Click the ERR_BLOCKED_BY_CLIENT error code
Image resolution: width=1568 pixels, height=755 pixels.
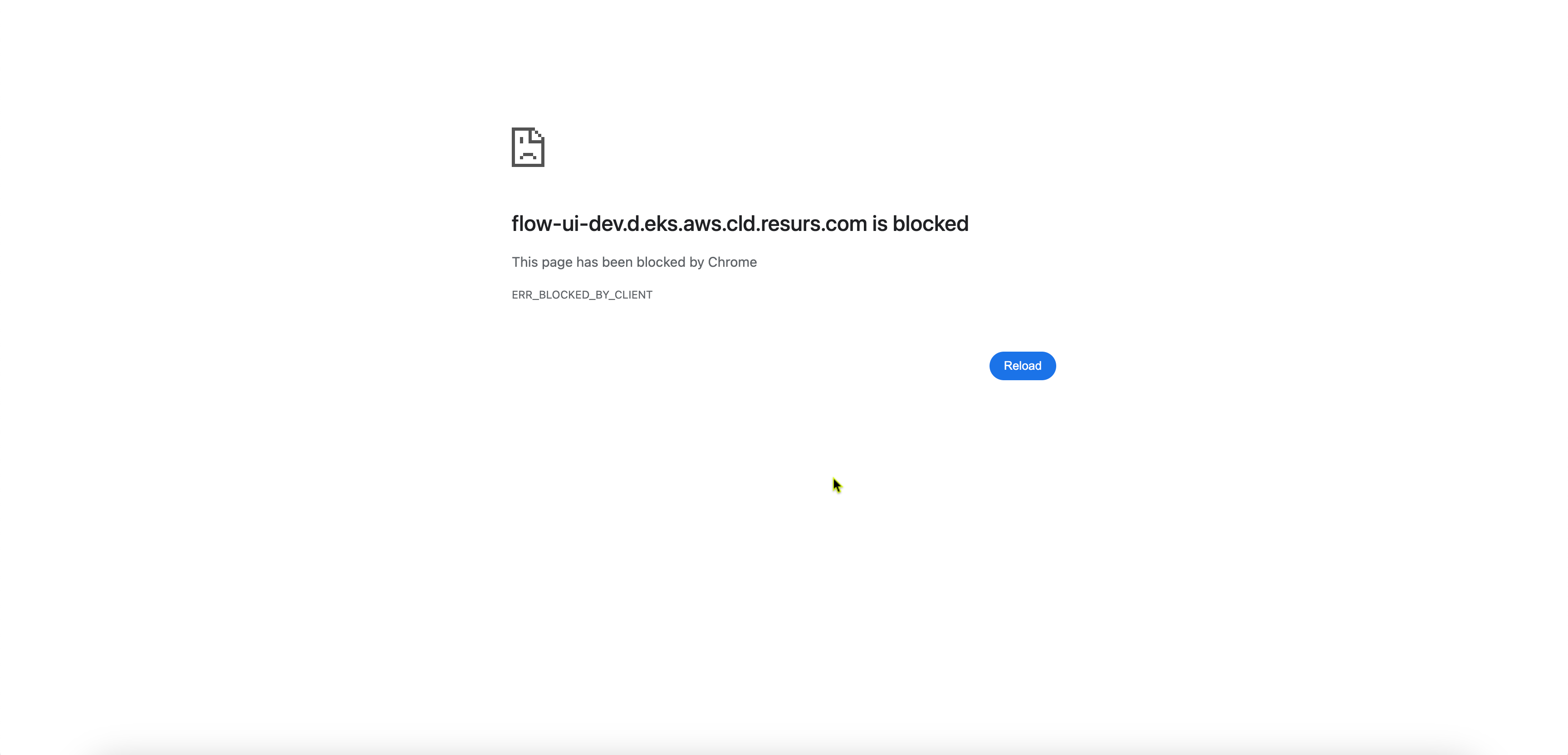[x=582, y=294]
